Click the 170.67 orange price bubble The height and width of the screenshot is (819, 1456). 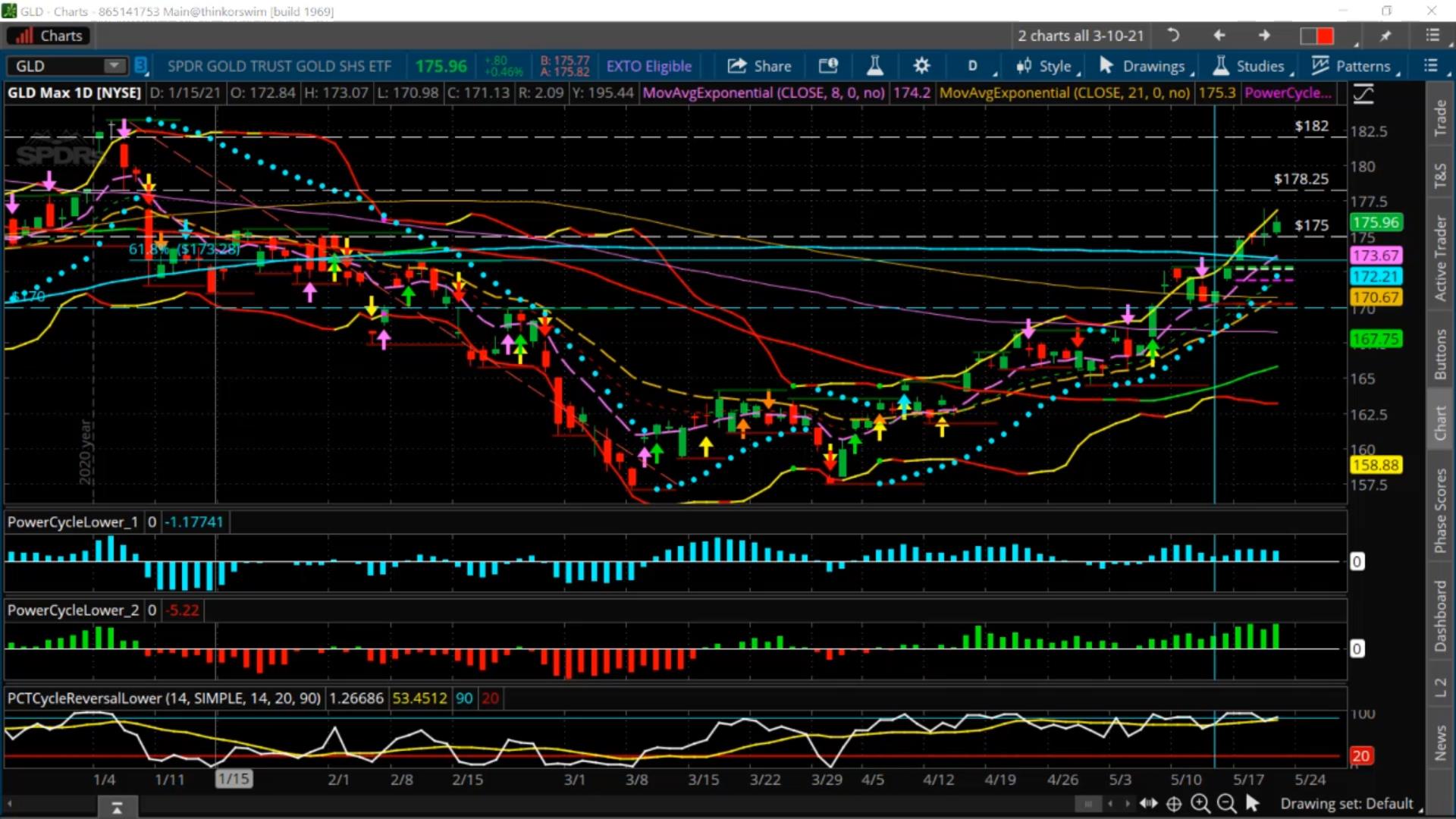click(1376, 297)
